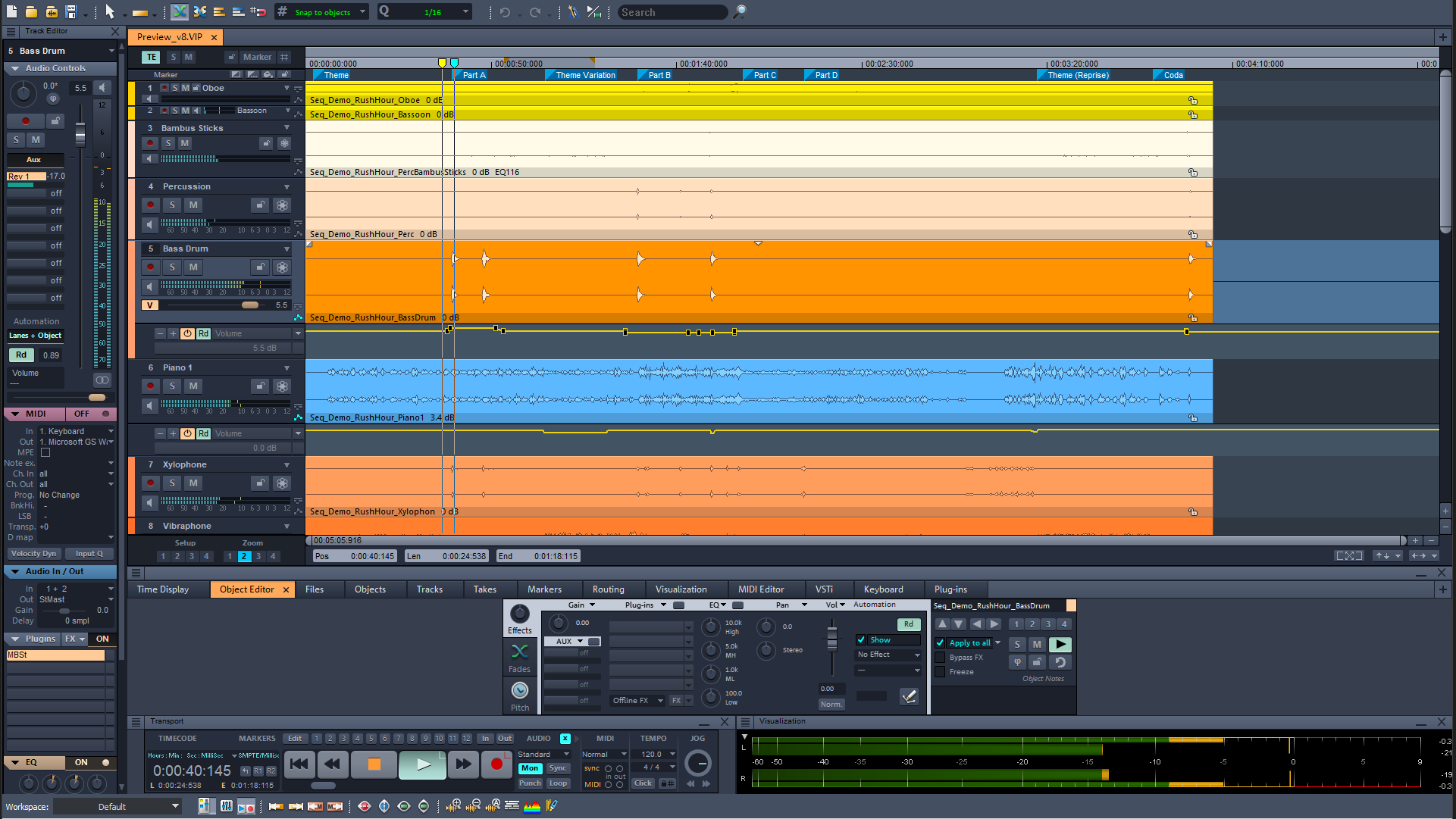This screenshot has height=819, width=1456.
Task: Check the MPE checkbox in MIDI section
Action: coord(45,452)
